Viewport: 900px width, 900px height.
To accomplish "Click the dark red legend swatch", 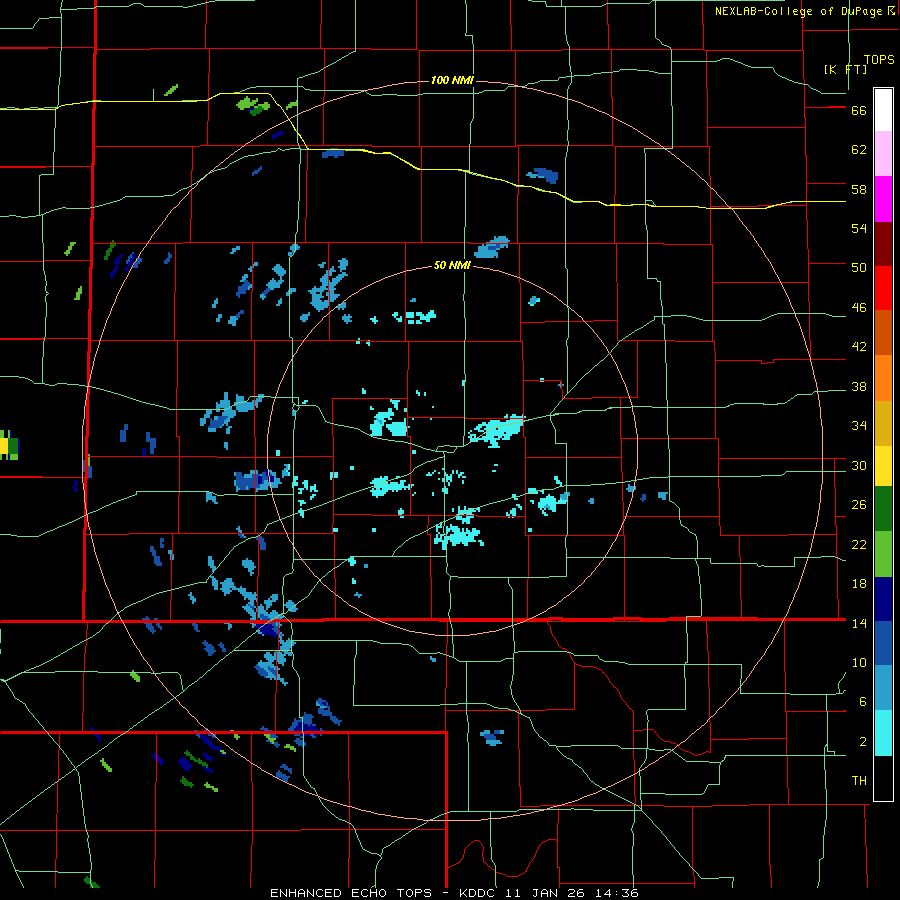I will click(x=883, y=244).
